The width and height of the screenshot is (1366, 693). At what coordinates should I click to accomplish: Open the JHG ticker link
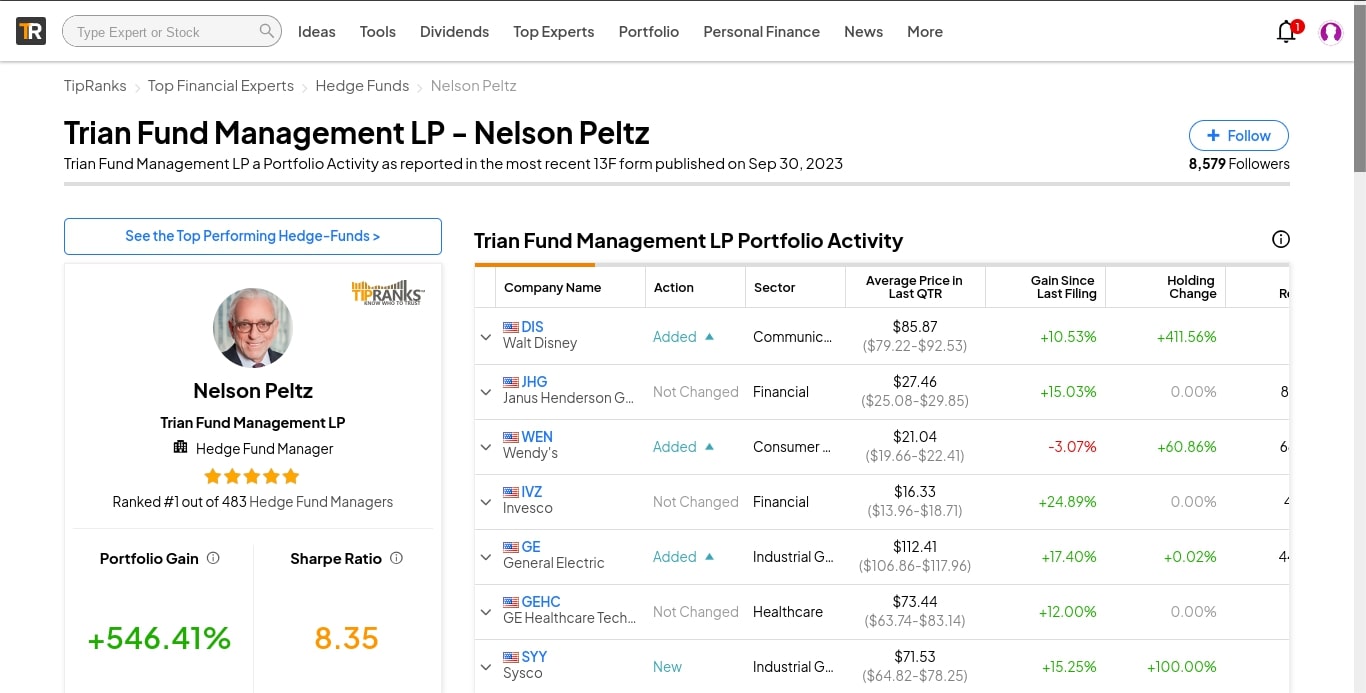pos(534,382)
